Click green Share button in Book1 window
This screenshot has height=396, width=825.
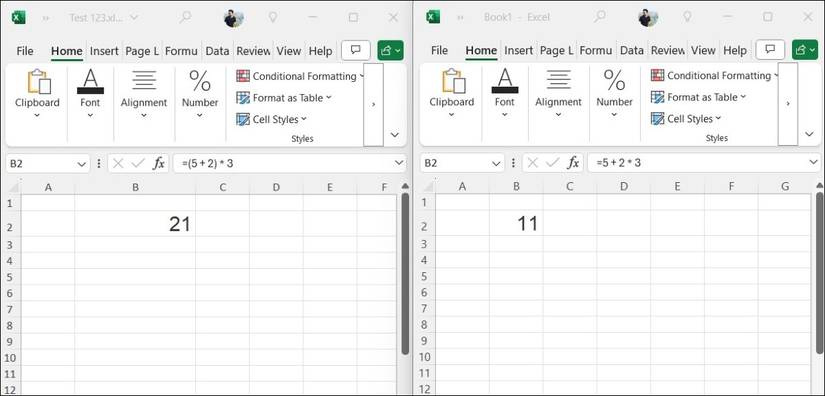click(x=805, y=50)
